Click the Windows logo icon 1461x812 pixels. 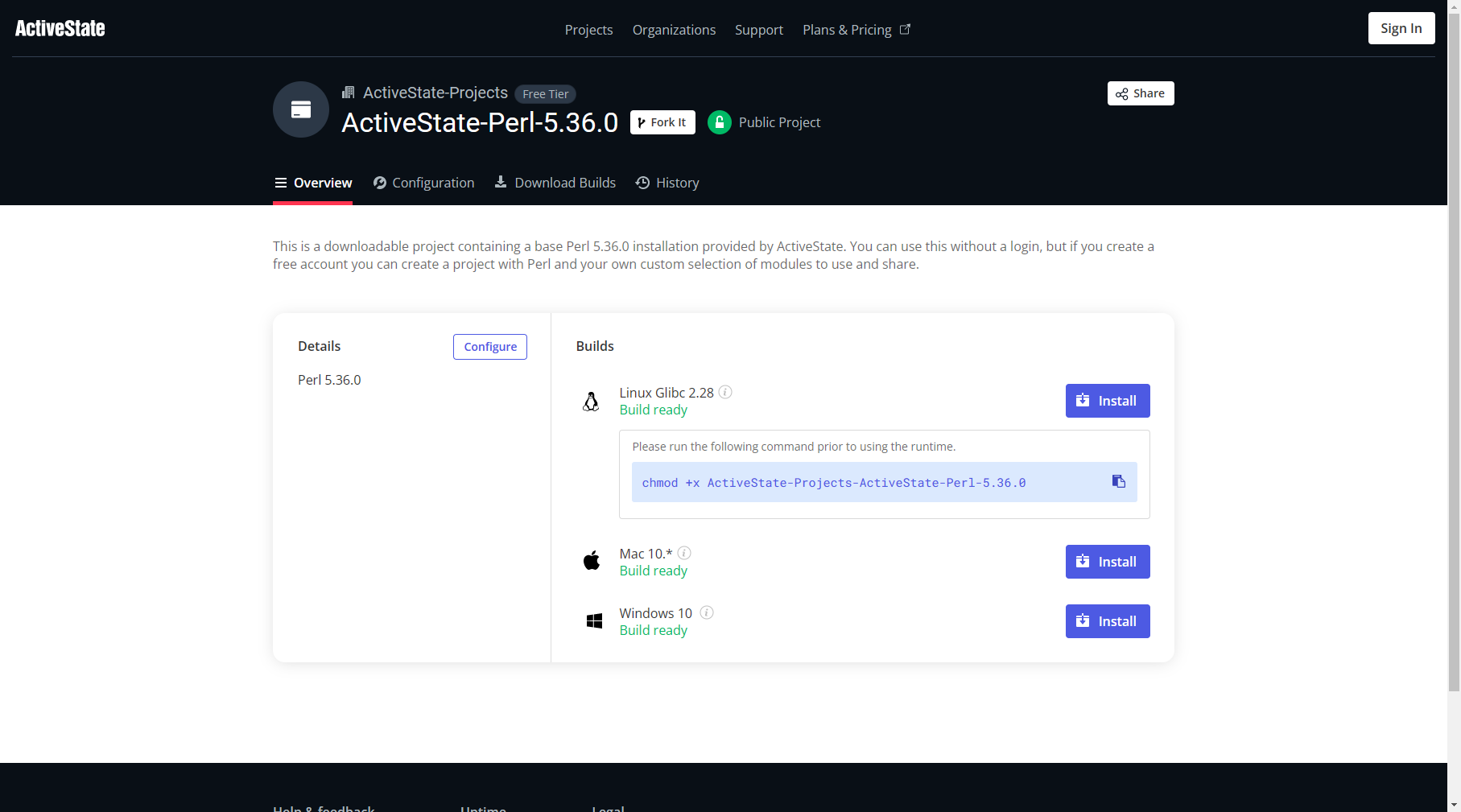pyautogui.click(x=595, y=621)
